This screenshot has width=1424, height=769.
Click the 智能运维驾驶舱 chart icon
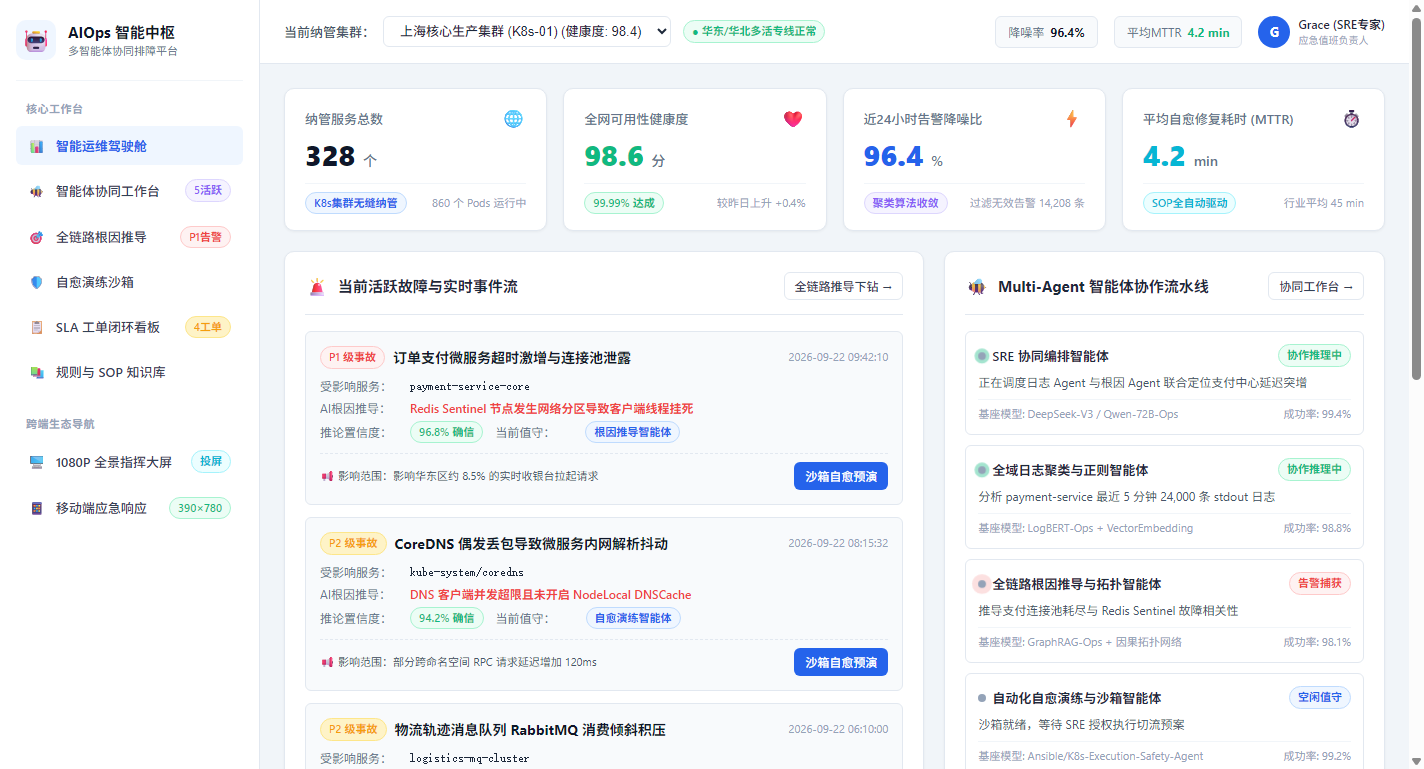pos(37,146)
